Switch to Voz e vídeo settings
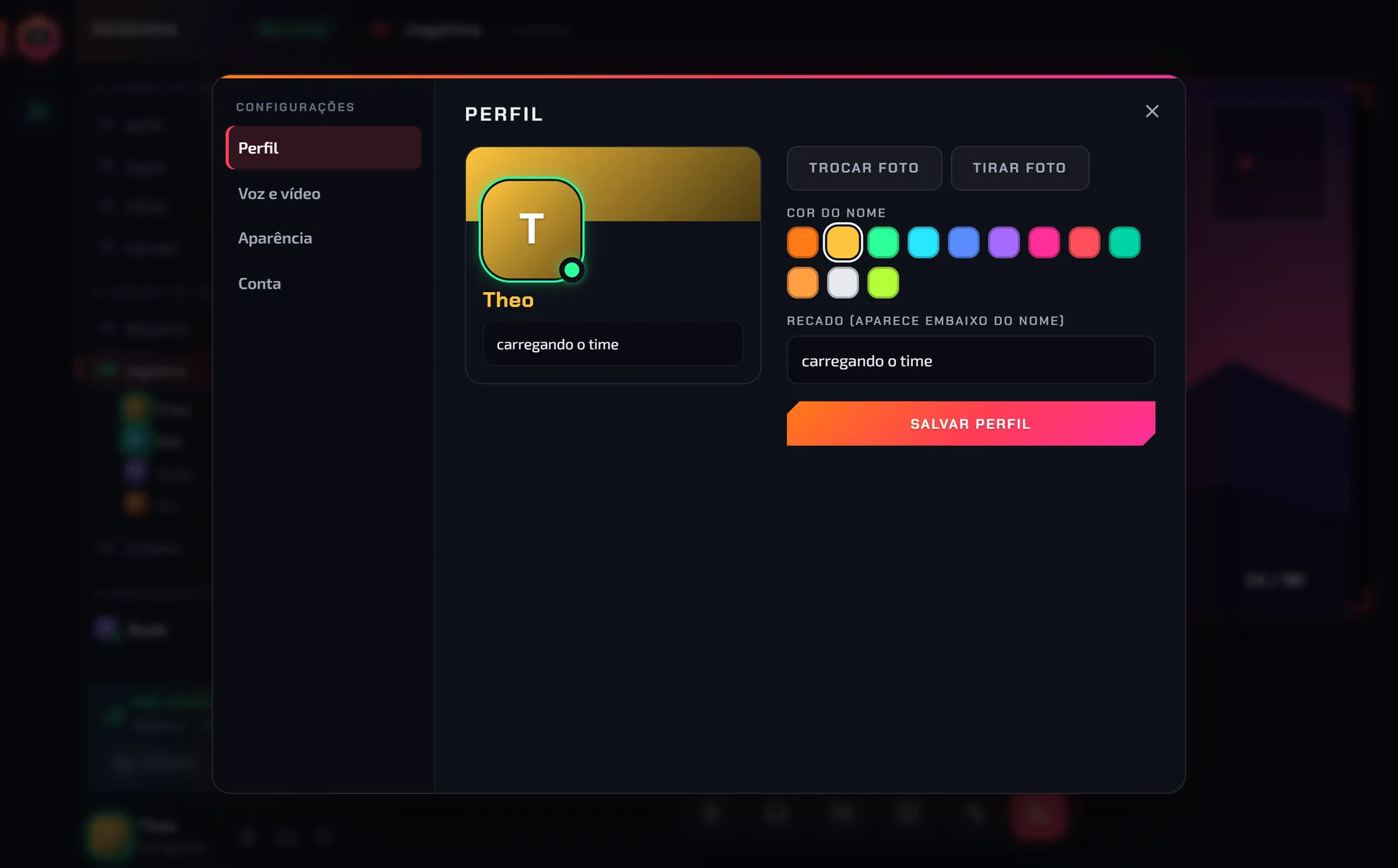The width and height of the screenshot is (1398, 868). 323,193
